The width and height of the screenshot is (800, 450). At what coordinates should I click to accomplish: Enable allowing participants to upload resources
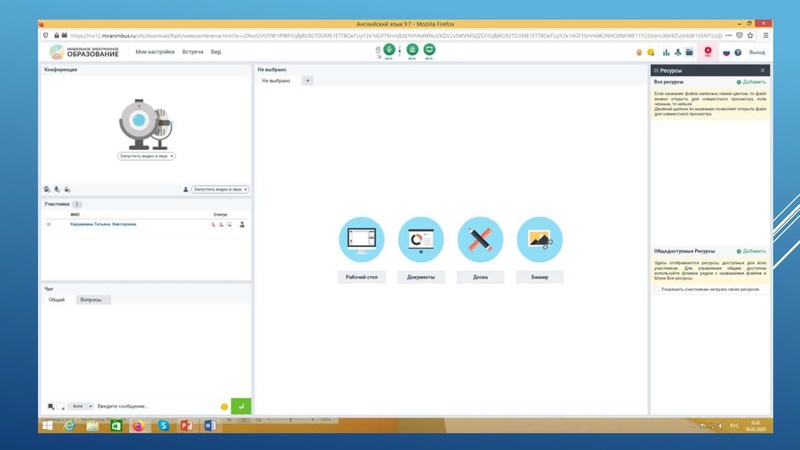click(656, 291)
